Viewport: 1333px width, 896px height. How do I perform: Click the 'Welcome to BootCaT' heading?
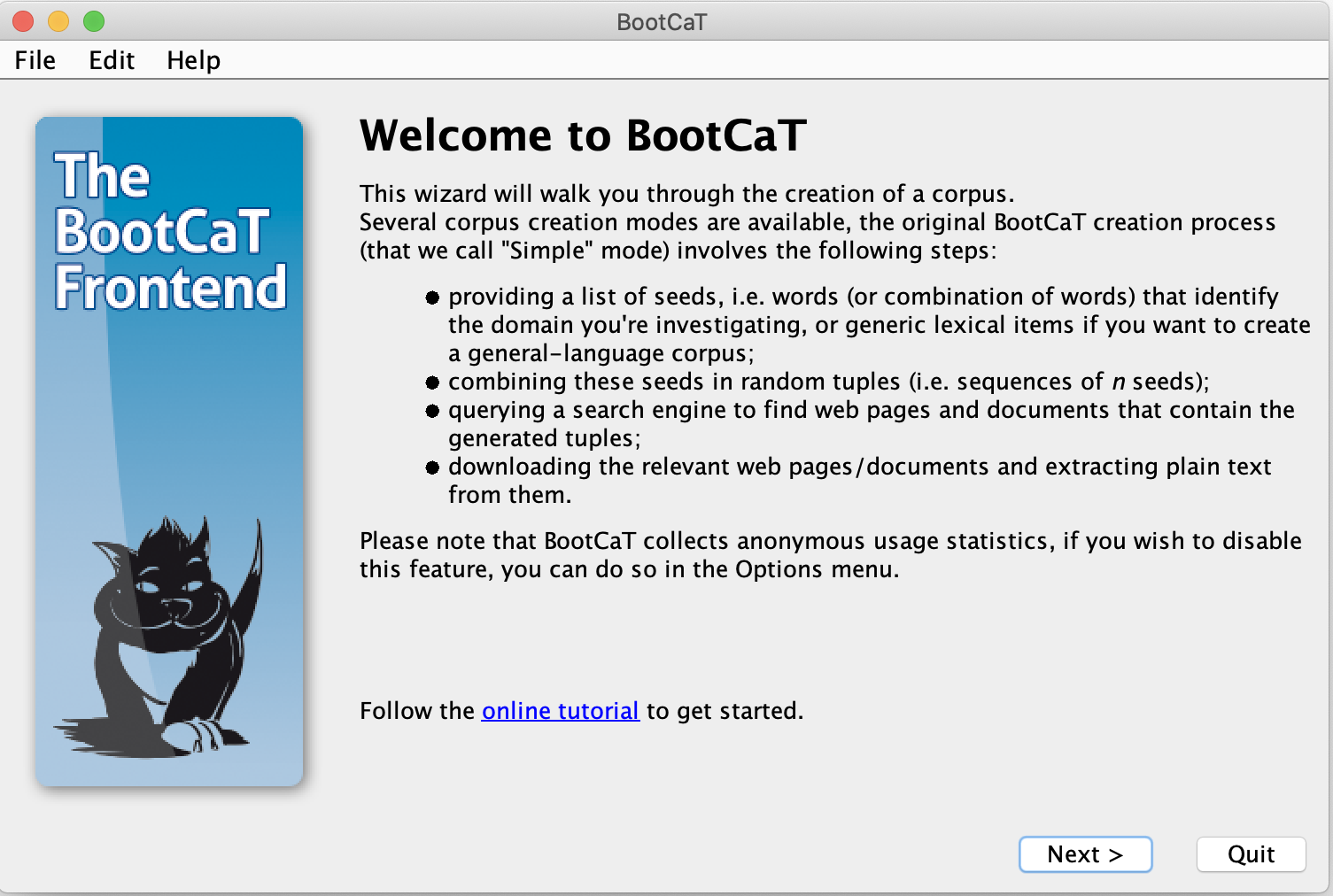583,135
